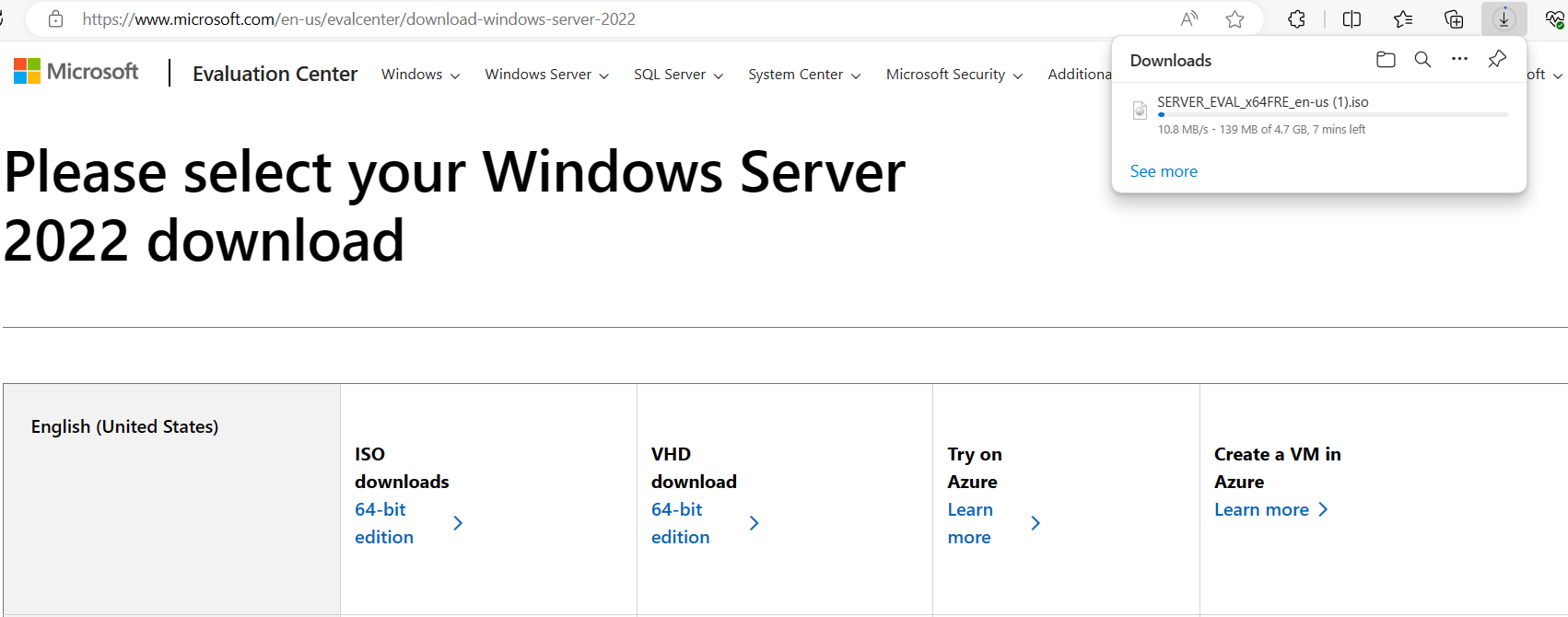Open the Favorites list icon
Image resolution: width=1568 pixels, height=617 pixels.
click(x=1402, y=18)
